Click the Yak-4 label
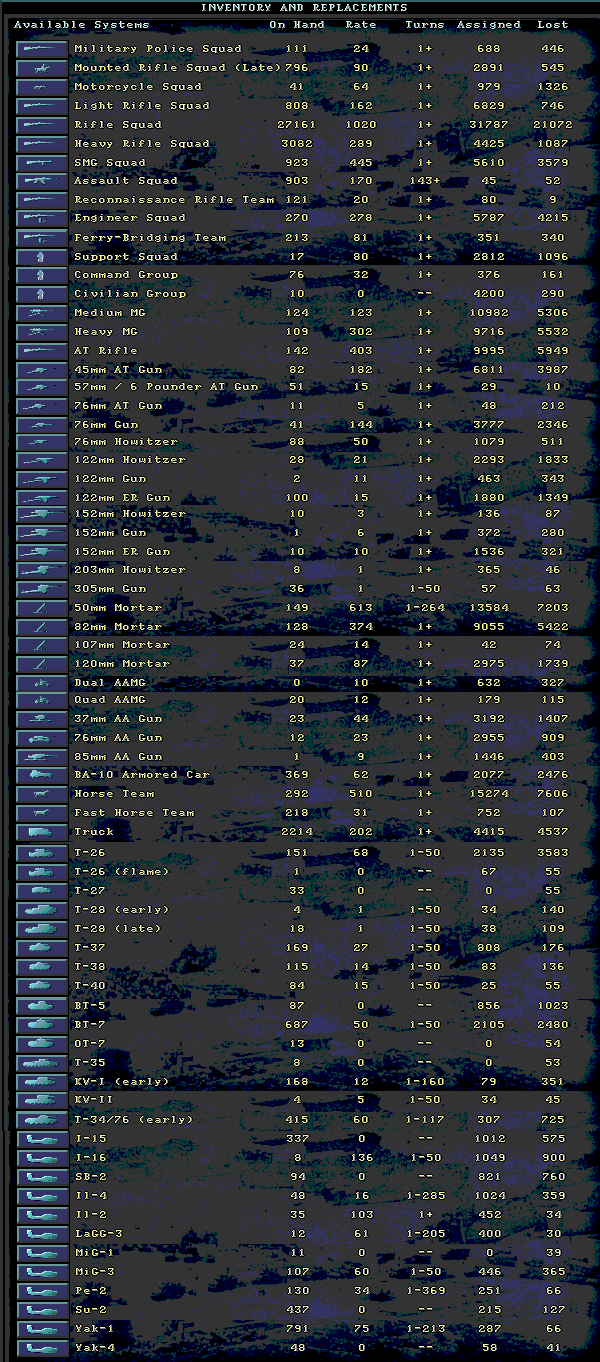 (93, 1347)
